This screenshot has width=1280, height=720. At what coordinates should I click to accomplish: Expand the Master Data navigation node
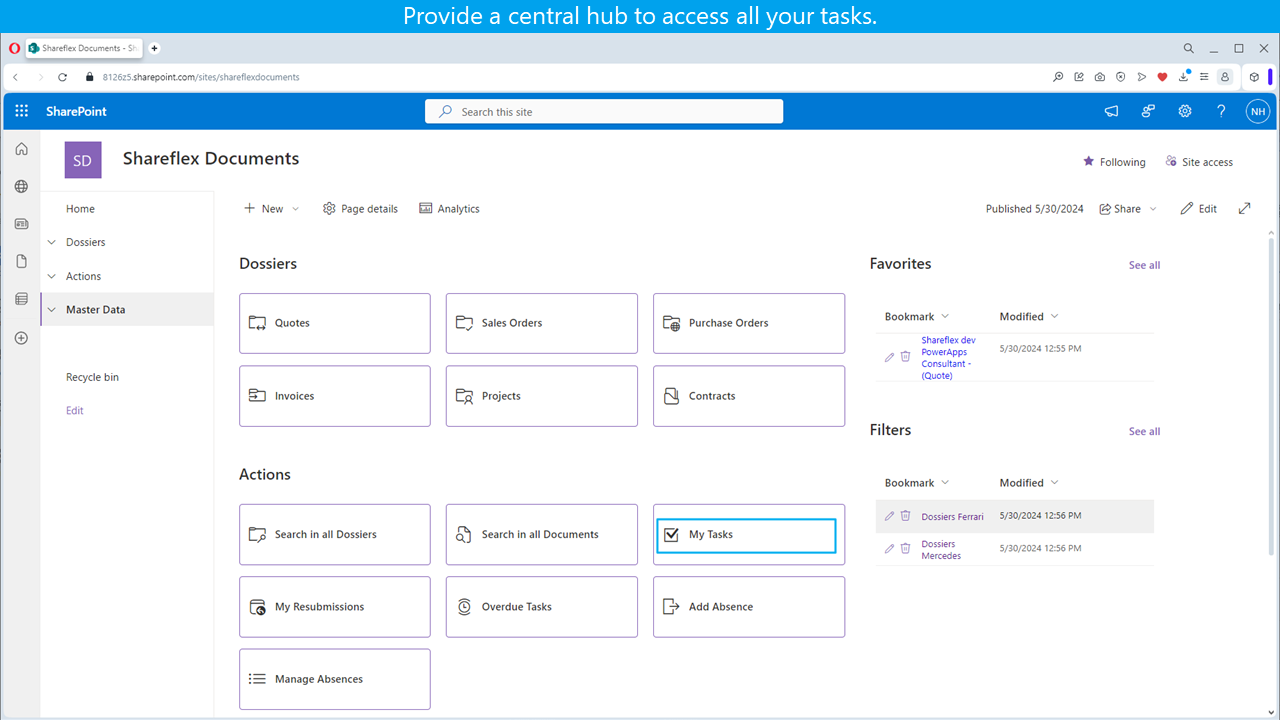(x=52, y=310)
